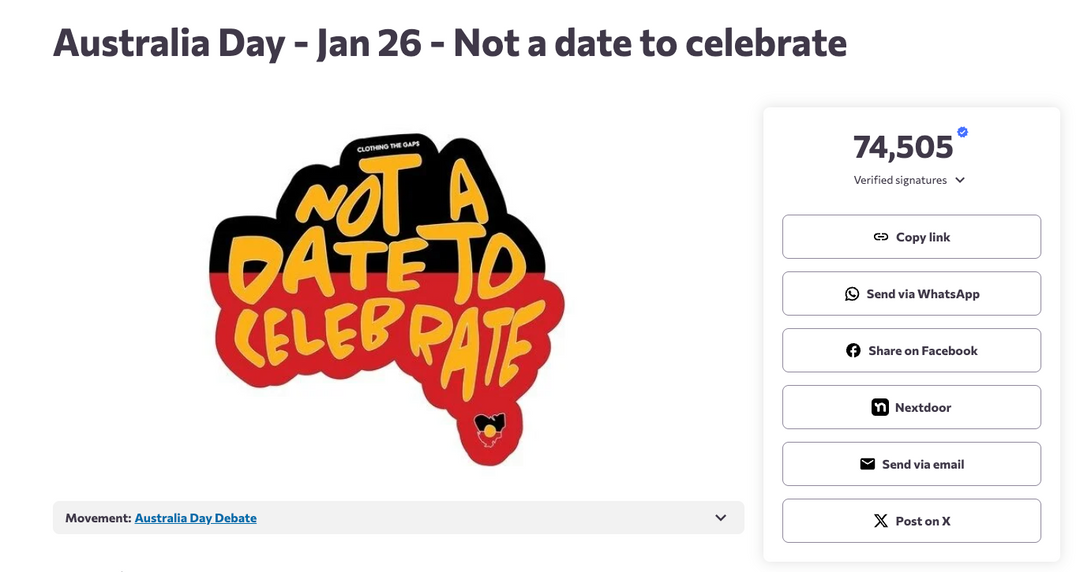Click the 74,505 signature count
The height and width of the screenshot is (572, 1080).
903,148
